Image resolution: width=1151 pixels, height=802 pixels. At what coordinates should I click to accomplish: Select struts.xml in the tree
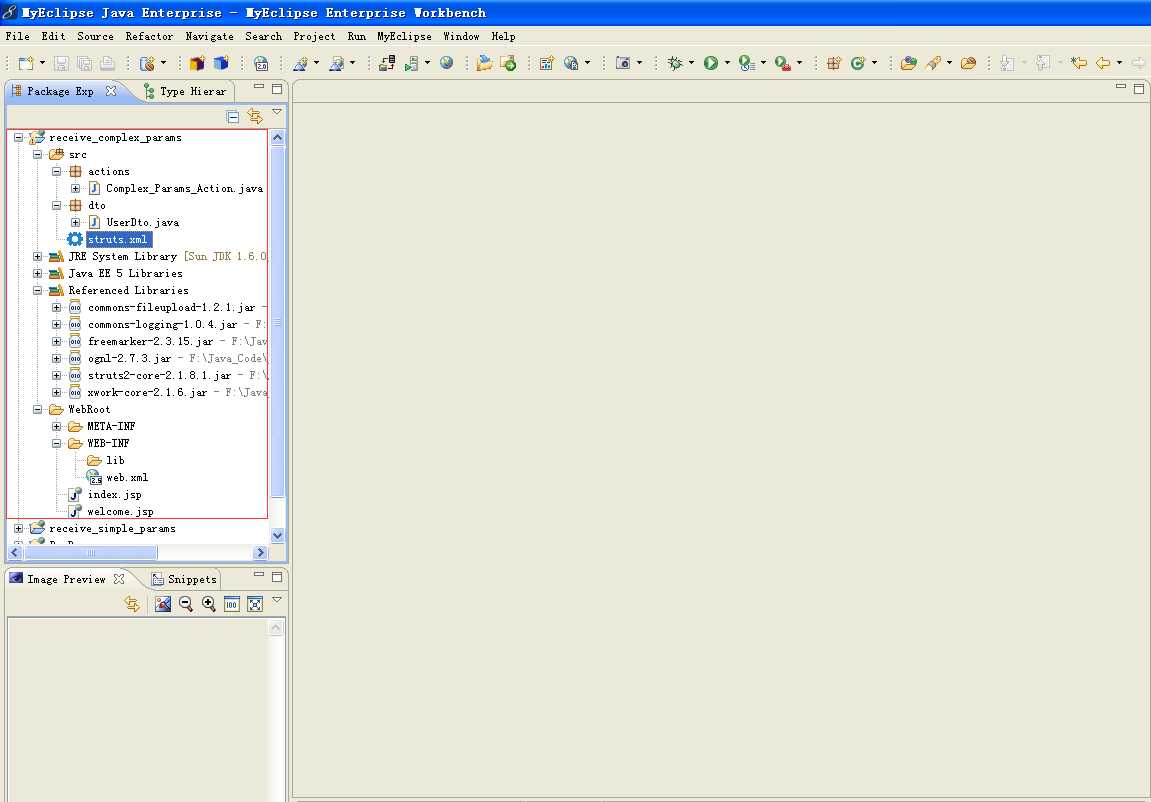[x=117, y=240]
